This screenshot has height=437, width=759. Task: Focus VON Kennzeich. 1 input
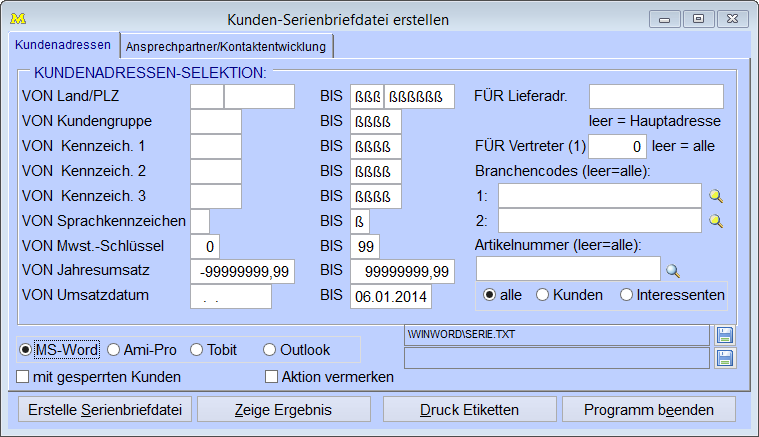[216, 147]
